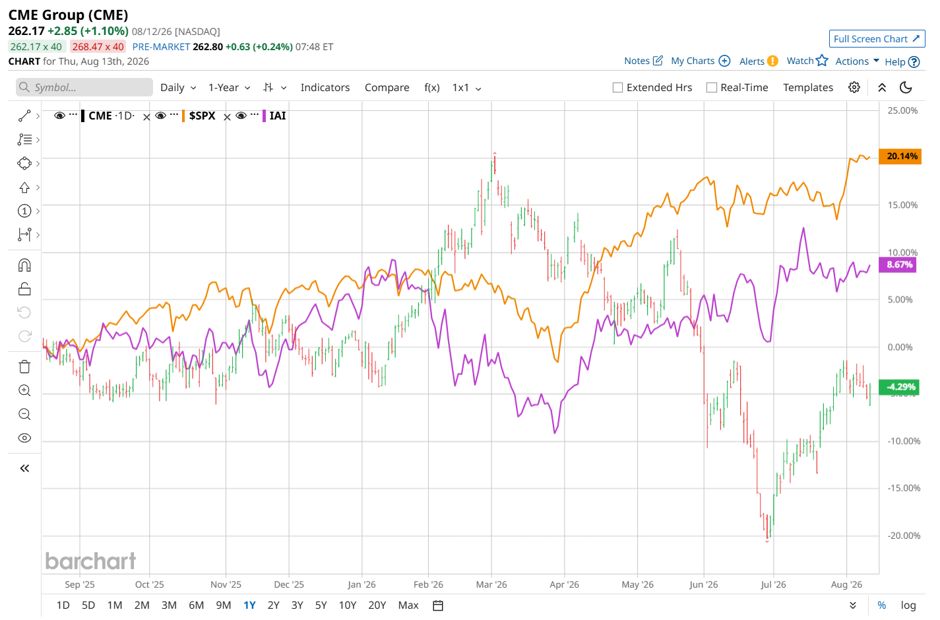This screenshot has height=620, width=940.
Task: Expand options with the double down chevrons
Action: pyautogui.click(x=853, y=606)
